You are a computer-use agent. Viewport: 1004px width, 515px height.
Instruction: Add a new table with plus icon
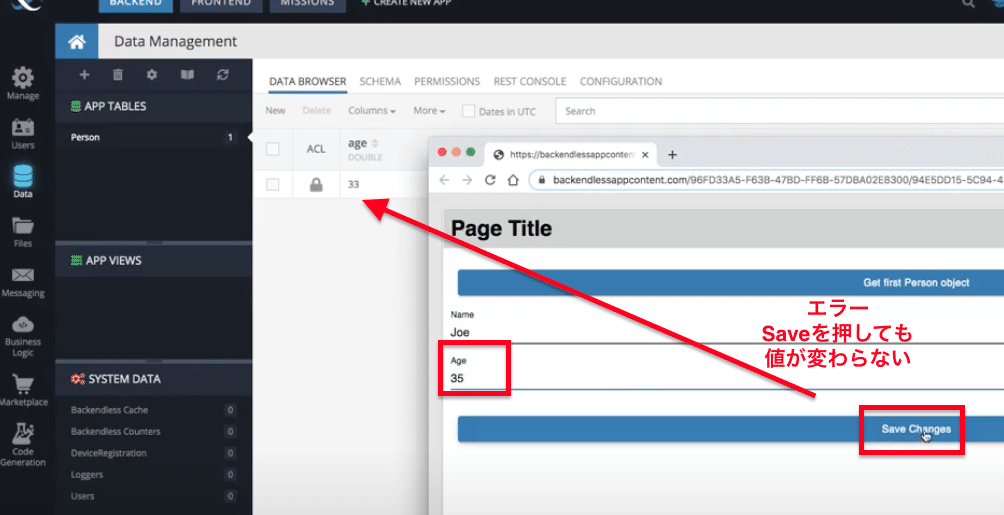[x=84, y=75]
